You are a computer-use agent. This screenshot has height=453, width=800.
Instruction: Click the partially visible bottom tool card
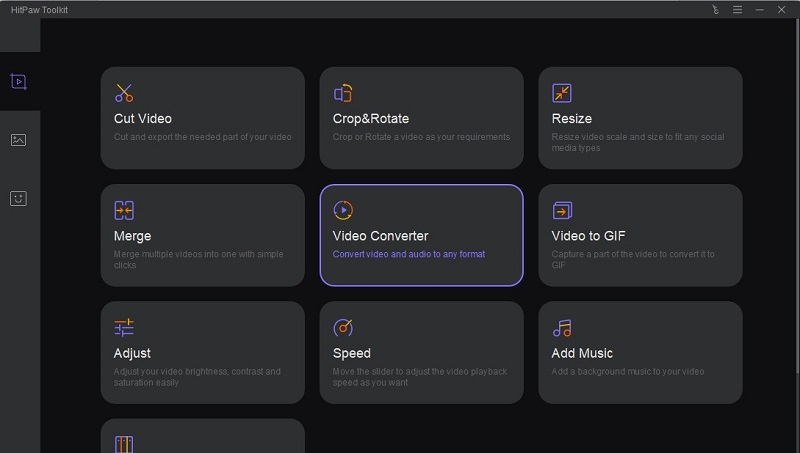coord(202,437)
